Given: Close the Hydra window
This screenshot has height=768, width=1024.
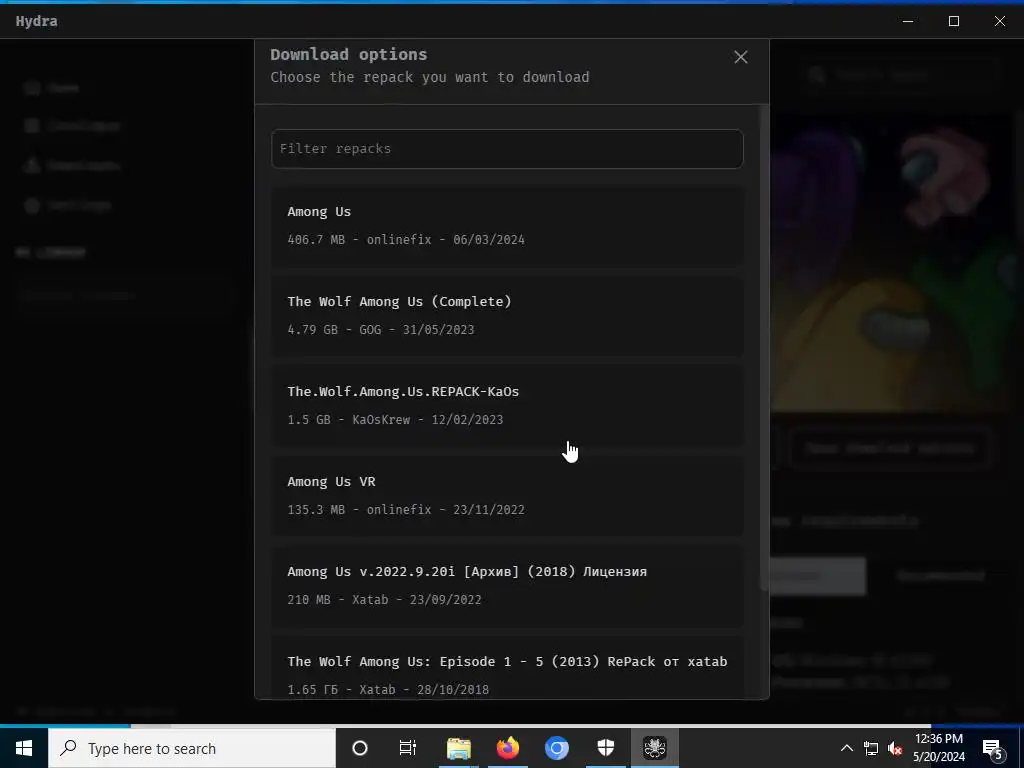Looking at the screenshot, I should coord(1000,21).
